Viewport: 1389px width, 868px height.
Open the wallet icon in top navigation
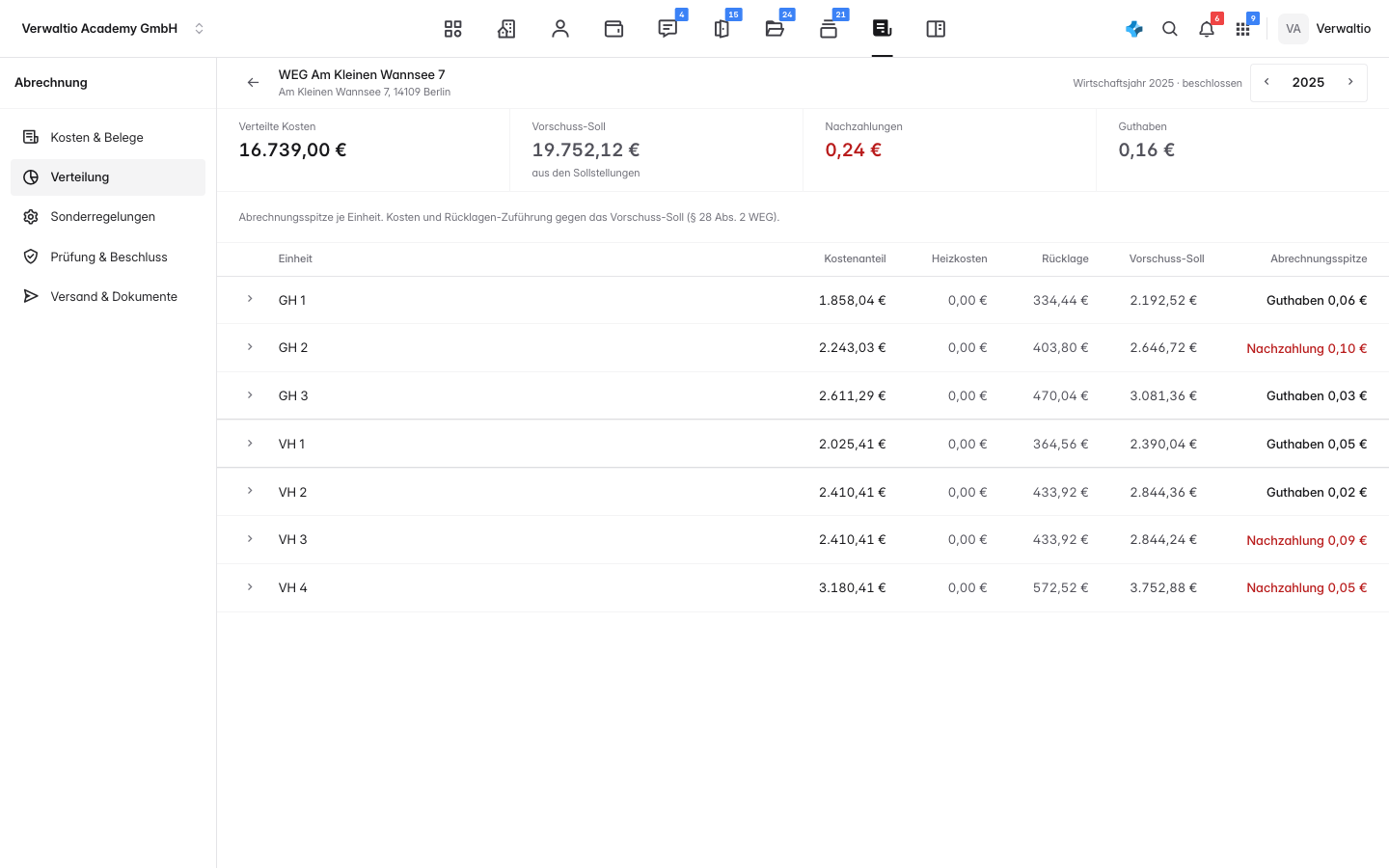pos(613,29)
